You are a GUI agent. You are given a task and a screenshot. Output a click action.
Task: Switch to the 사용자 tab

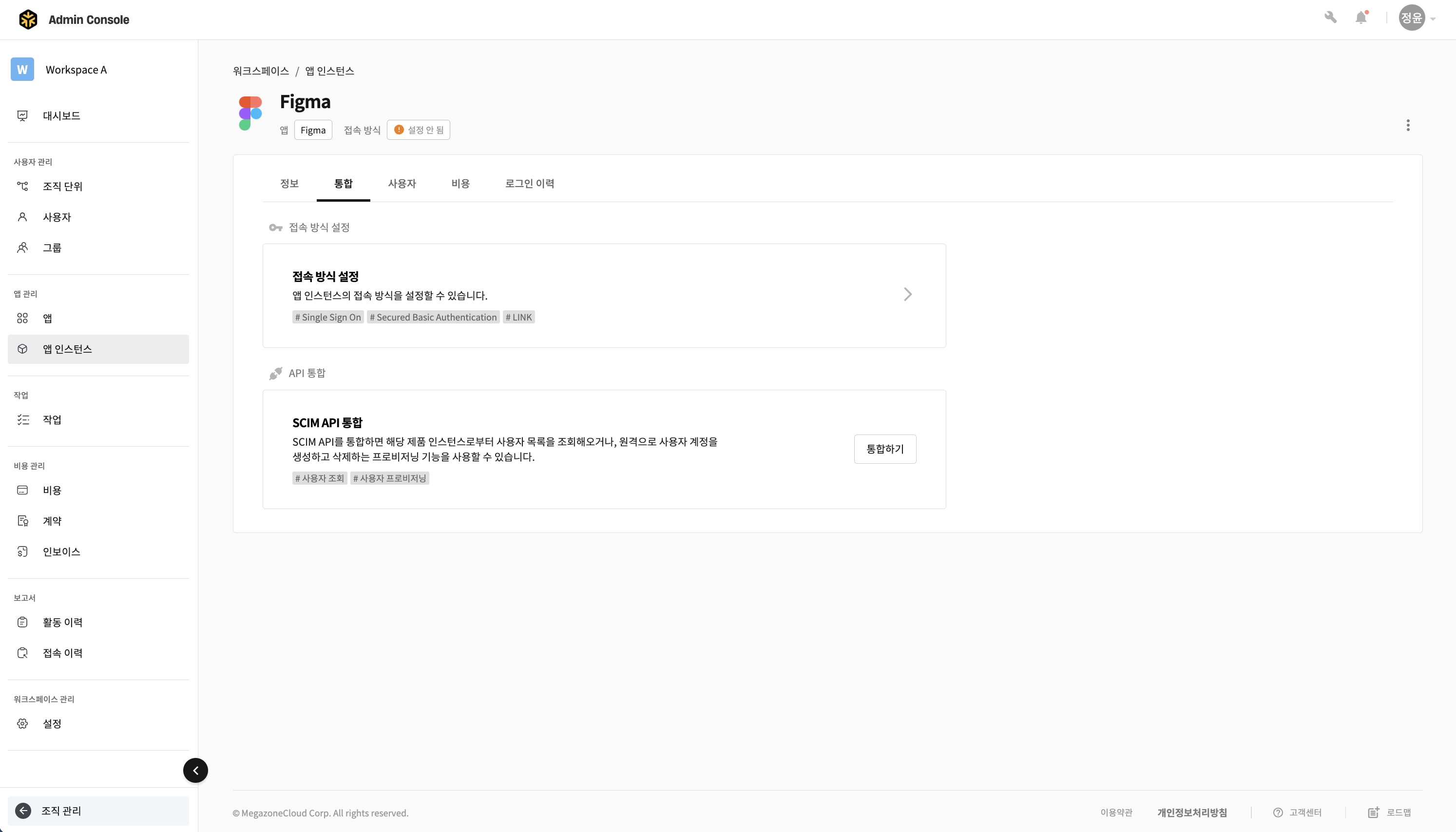point(402,184)
